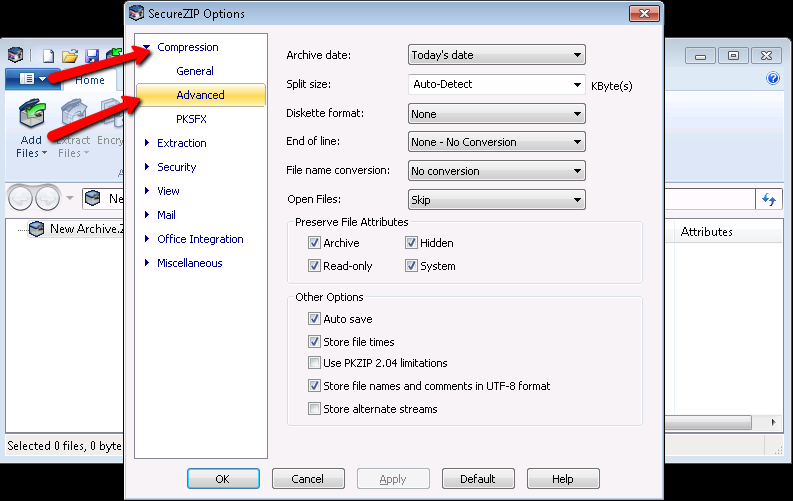
Task: Uncheck the Auto save checkbox
Action: [x=315, y=319]
